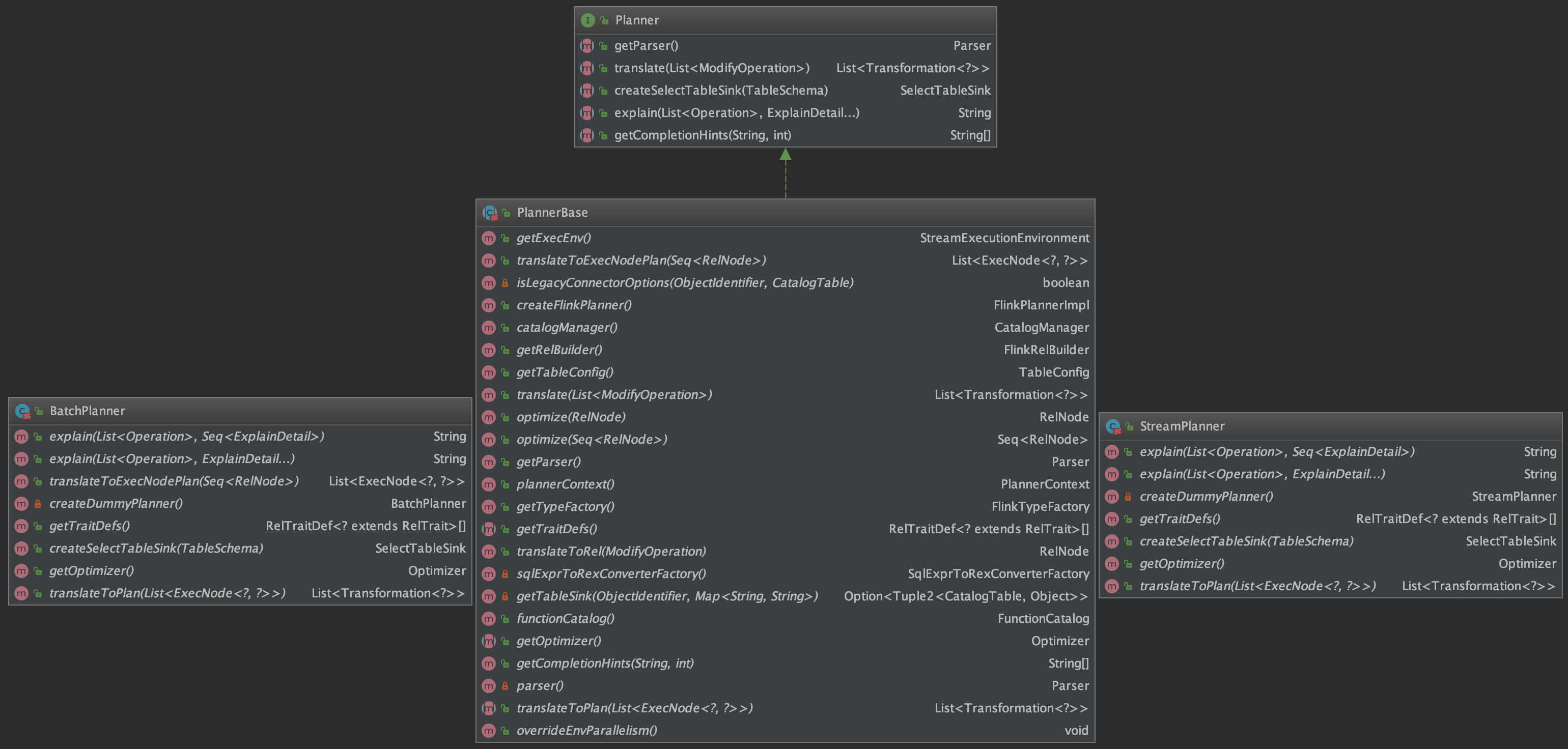Select PlannerBase getTableConfig() row
This screenshot has height=749, width=1568.
[785, 372]
